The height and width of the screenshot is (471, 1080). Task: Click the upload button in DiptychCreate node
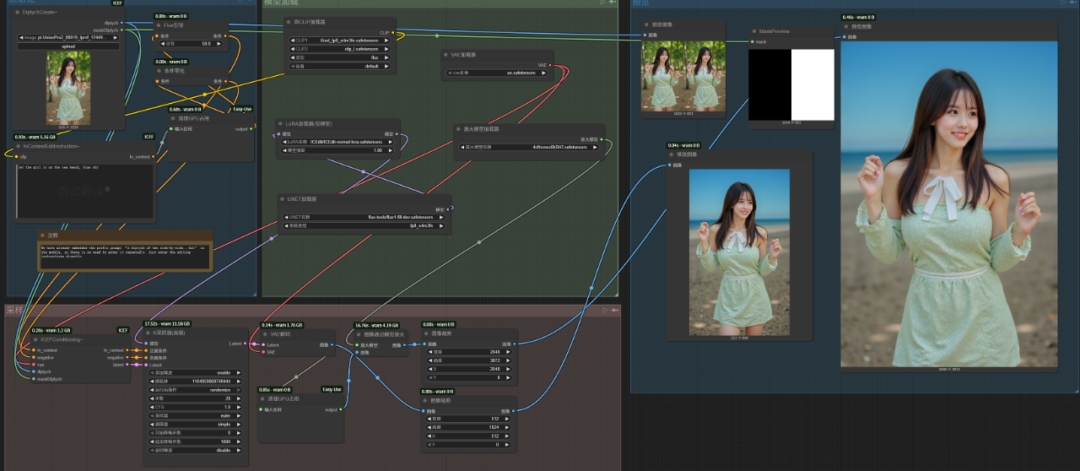click(x=68, y=46)
